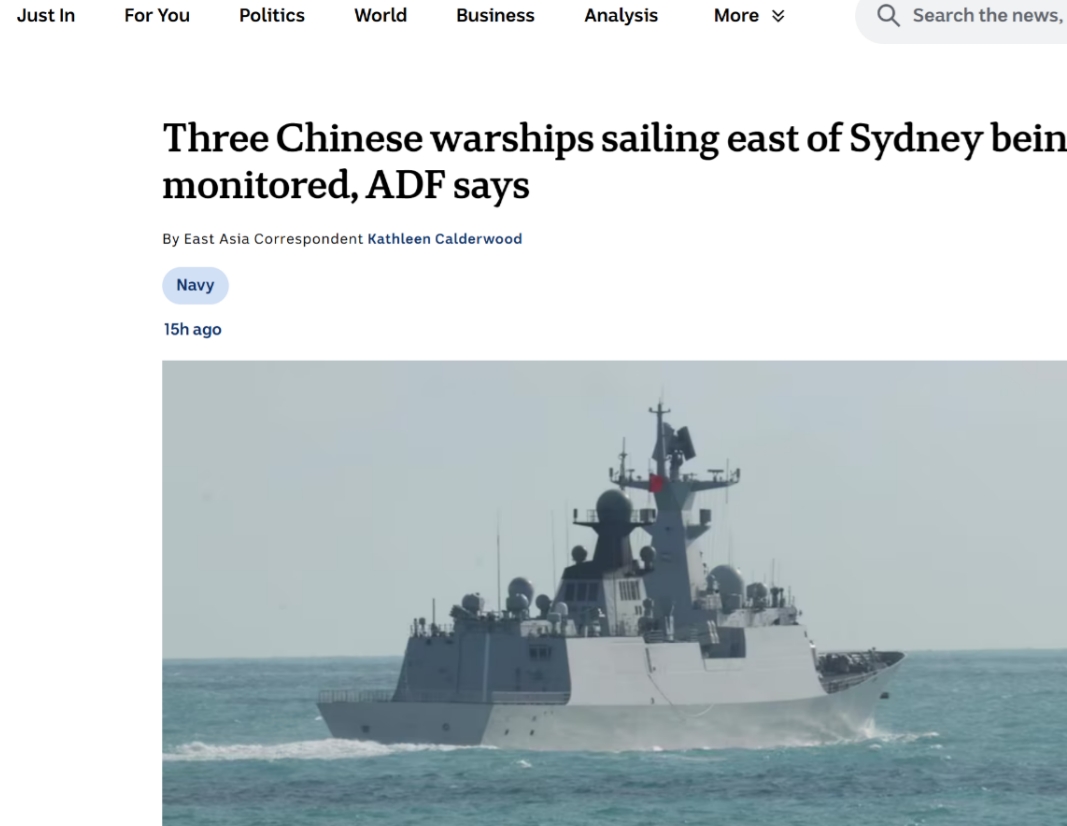Click the radar dome atop the warship

pyautogui.click(x=614, y=506)
